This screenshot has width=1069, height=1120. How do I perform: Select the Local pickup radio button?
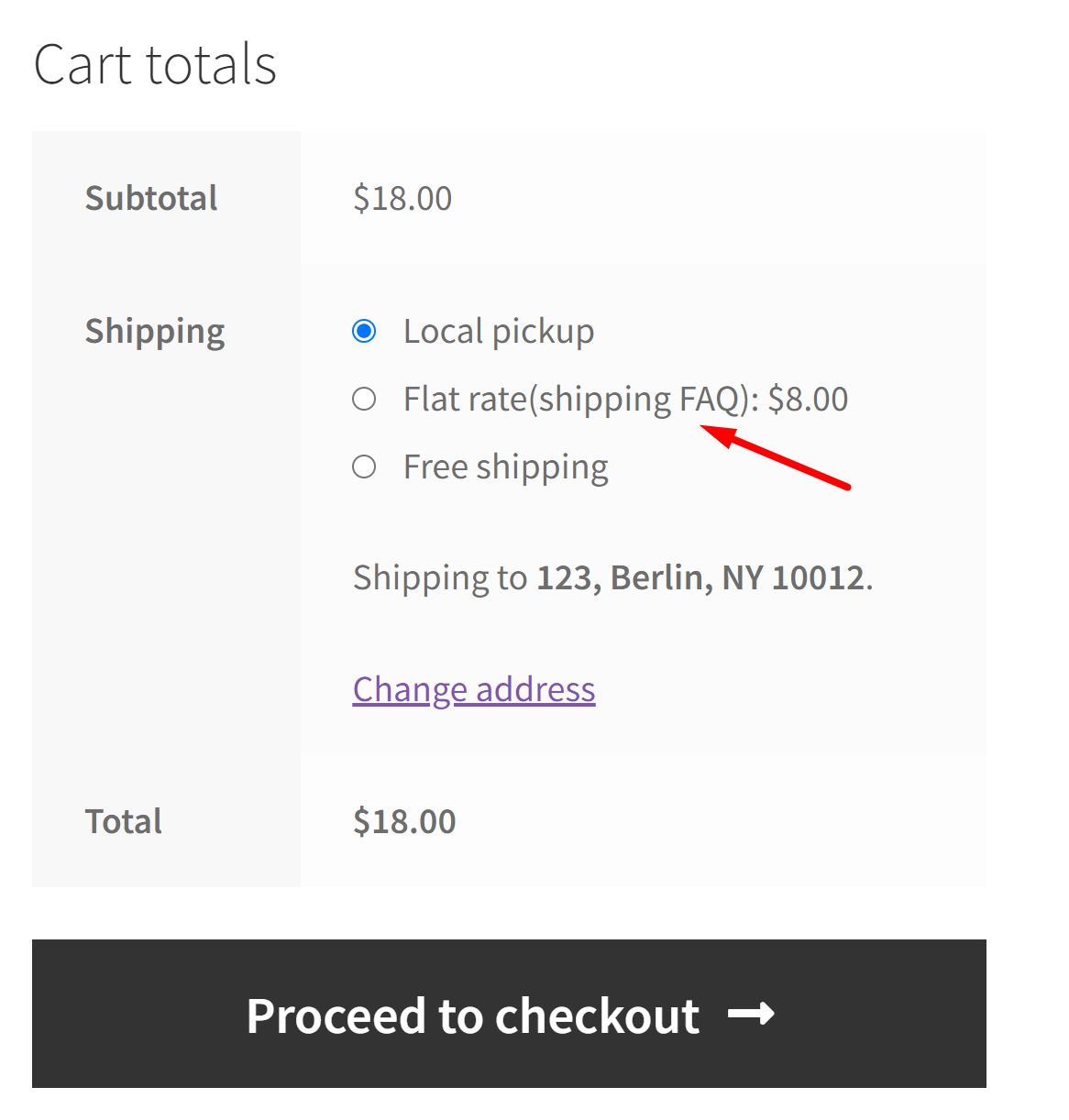click(x=364, y=332)
